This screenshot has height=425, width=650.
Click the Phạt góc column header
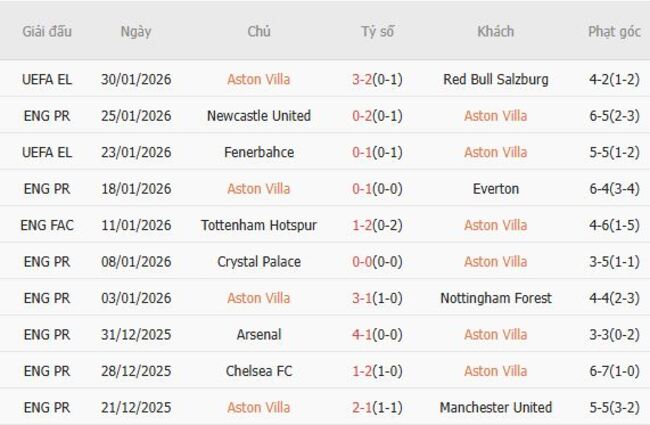click(614, 32)
